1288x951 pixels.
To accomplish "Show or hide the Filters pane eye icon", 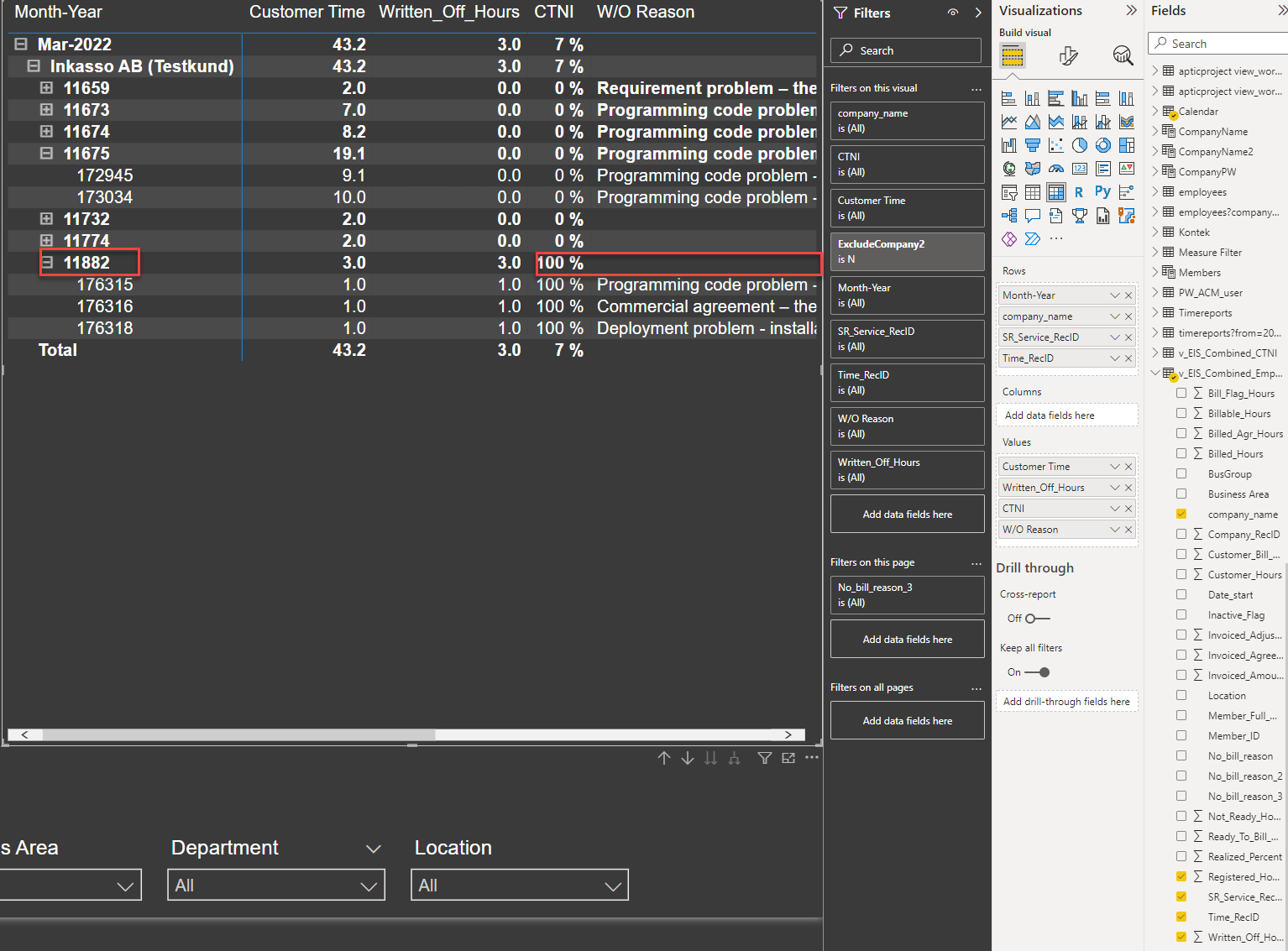I will tap(953, 13).
